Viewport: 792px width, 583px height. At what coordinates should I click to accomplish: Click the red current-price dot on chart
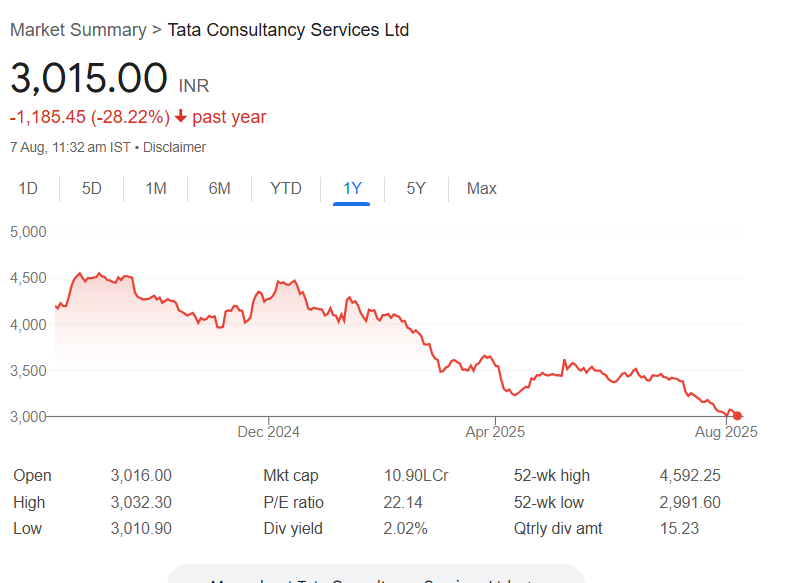[x=737, y=416]
